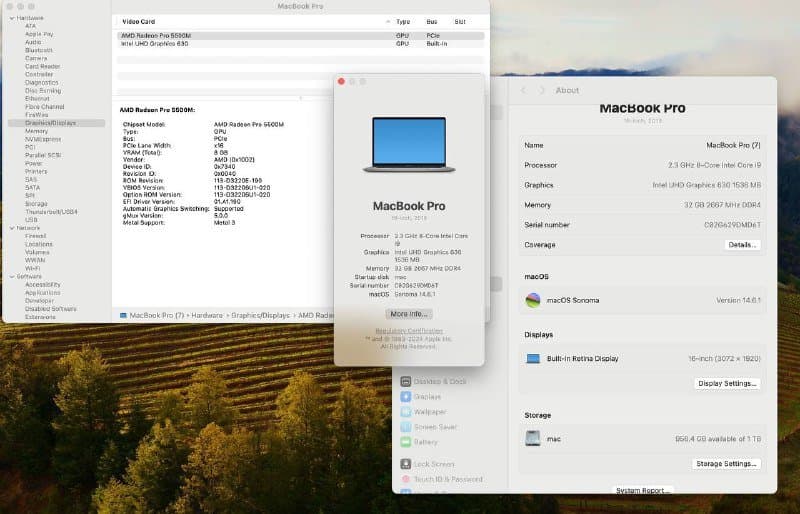
Task: Select Applications in Software list
Action: click(42, 293)
